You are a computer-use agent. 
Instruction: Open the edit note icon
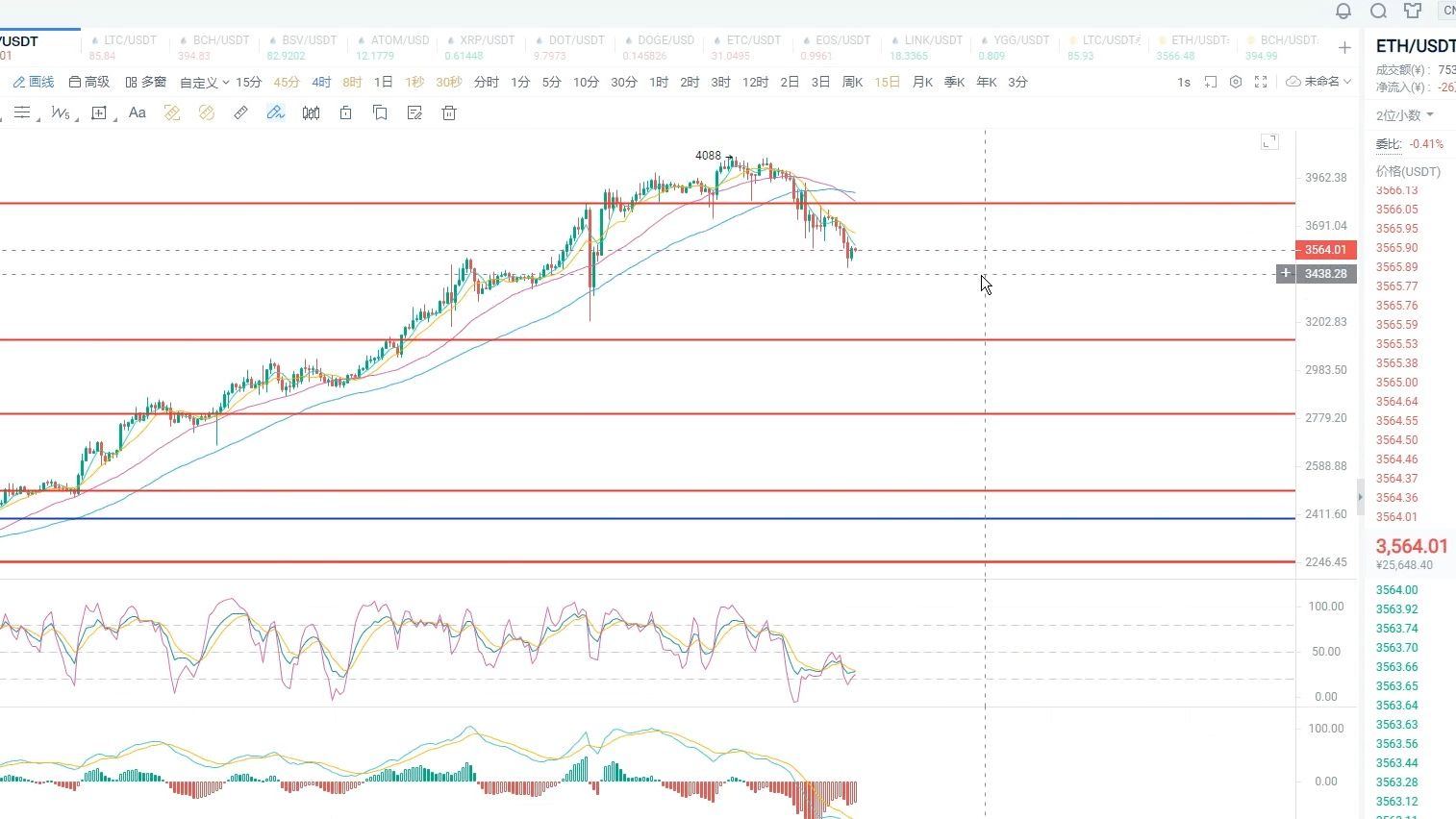coord(414,113)
